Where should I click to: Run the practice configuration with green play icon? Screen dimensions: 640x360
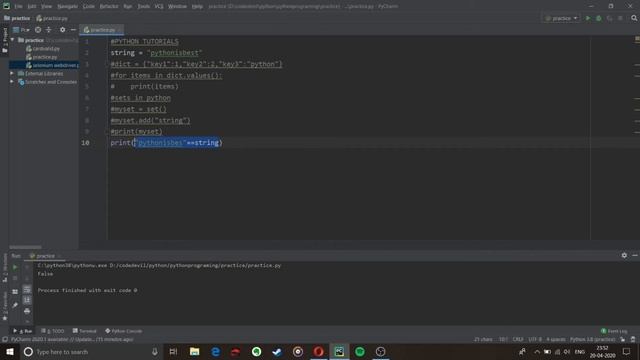(x=588, y=18)
